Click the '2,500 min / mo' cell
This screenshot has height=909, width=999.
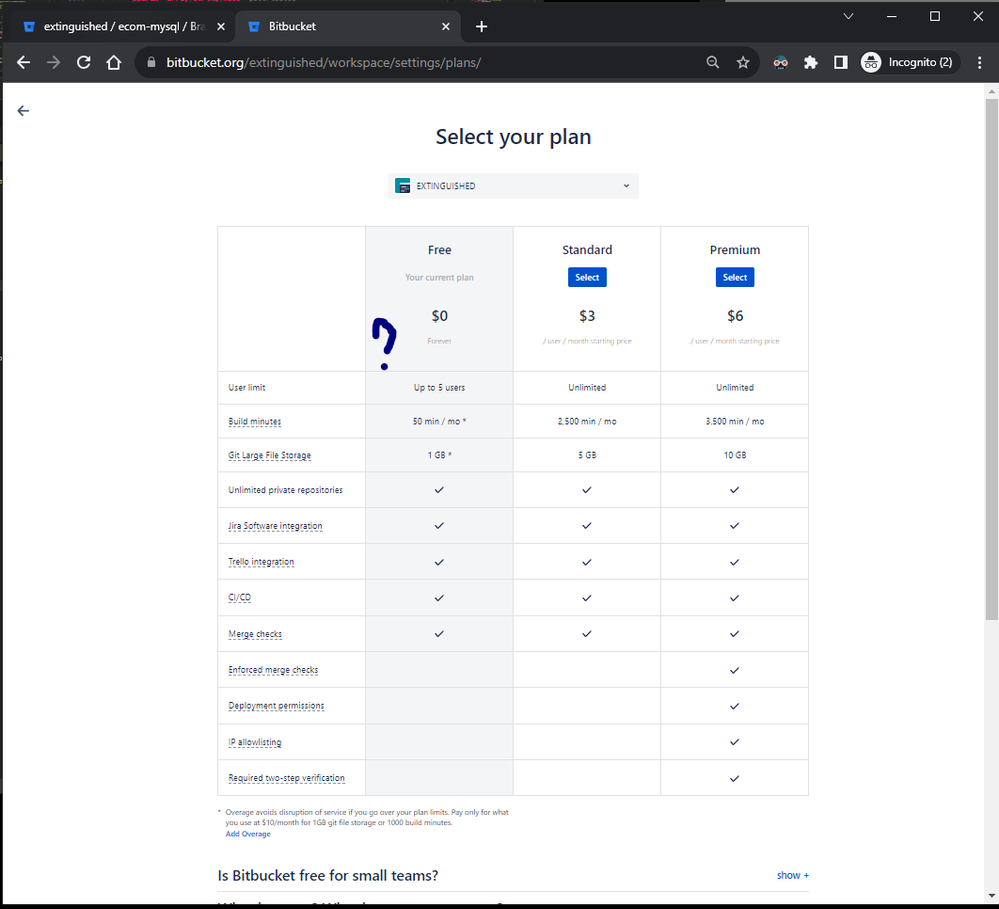(x=587, y=421)
